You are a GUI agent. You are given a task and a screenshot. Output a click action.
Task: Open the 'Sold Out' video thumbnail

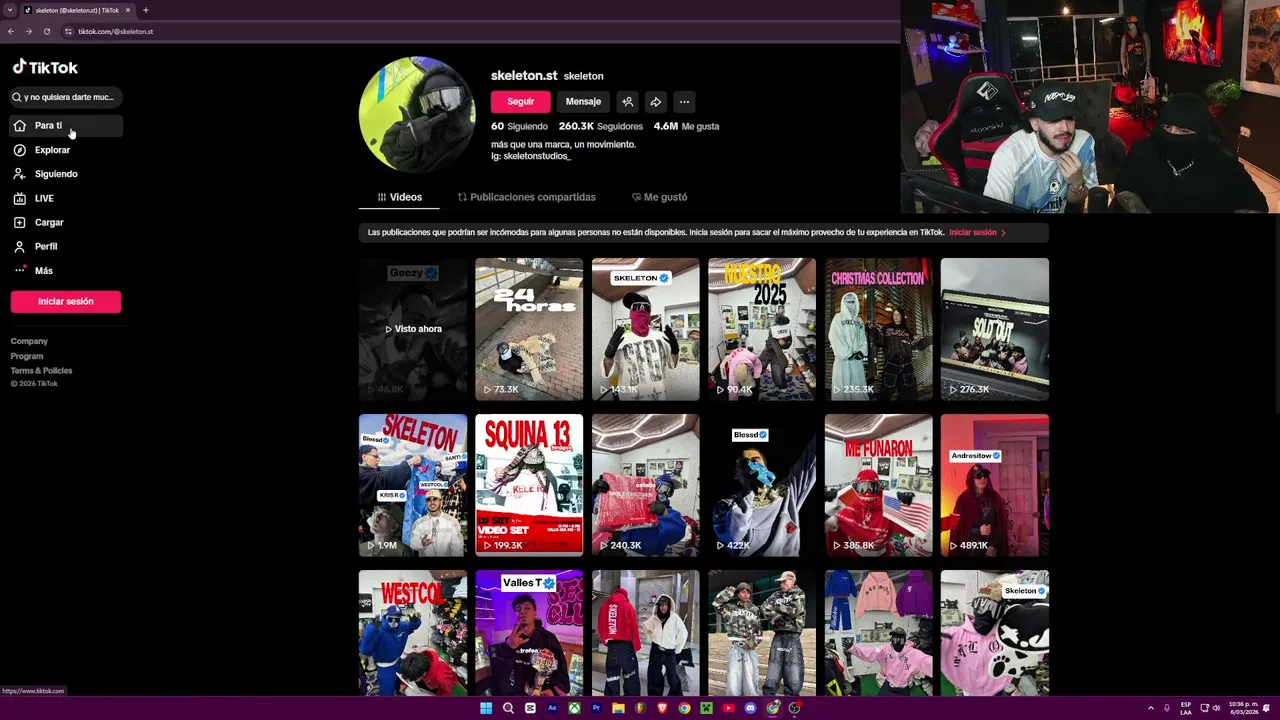coord(995,329)
